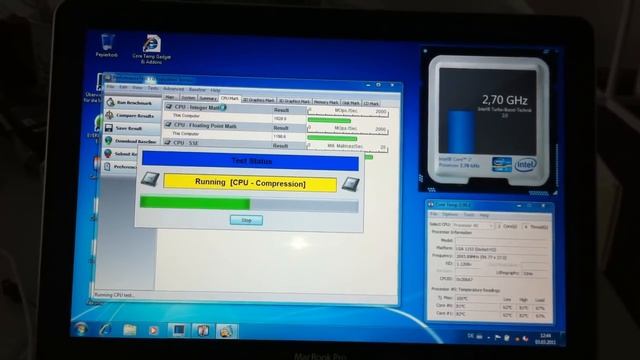
Task: Click the green test progress bar
Action: click(195, 203)
